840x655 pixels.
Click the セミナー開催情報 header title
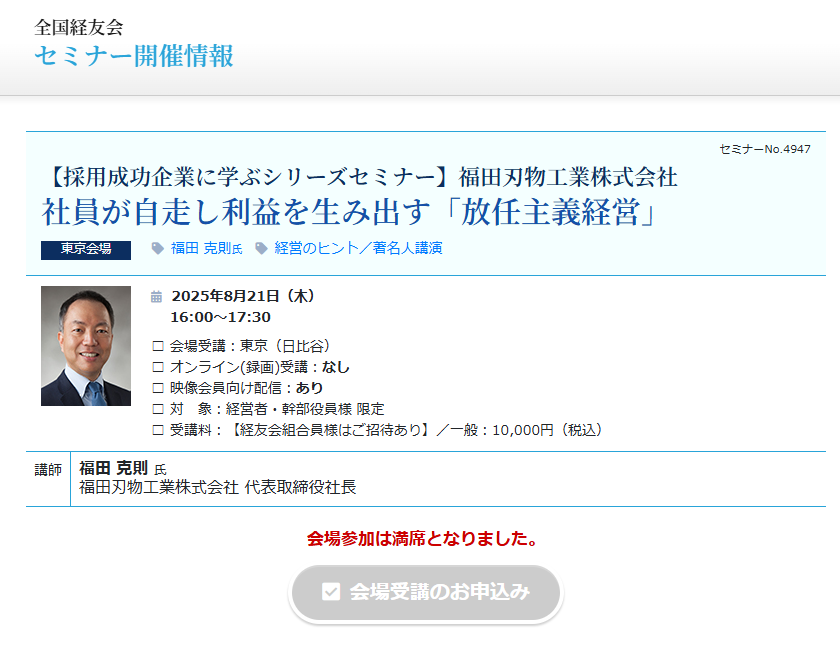tap(134, 56)
